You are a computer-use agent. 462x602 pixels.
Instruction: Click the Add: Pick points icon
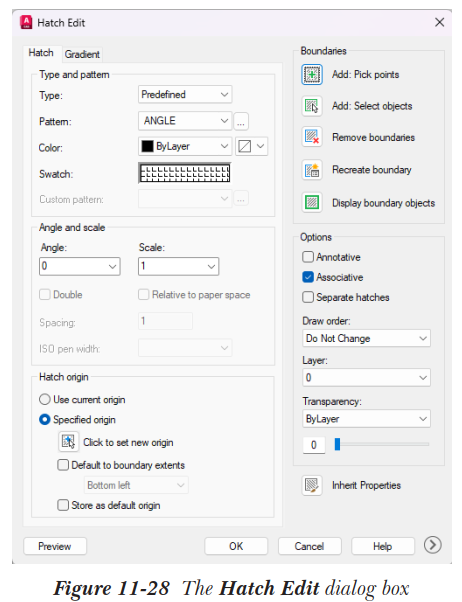coord(312,74)
